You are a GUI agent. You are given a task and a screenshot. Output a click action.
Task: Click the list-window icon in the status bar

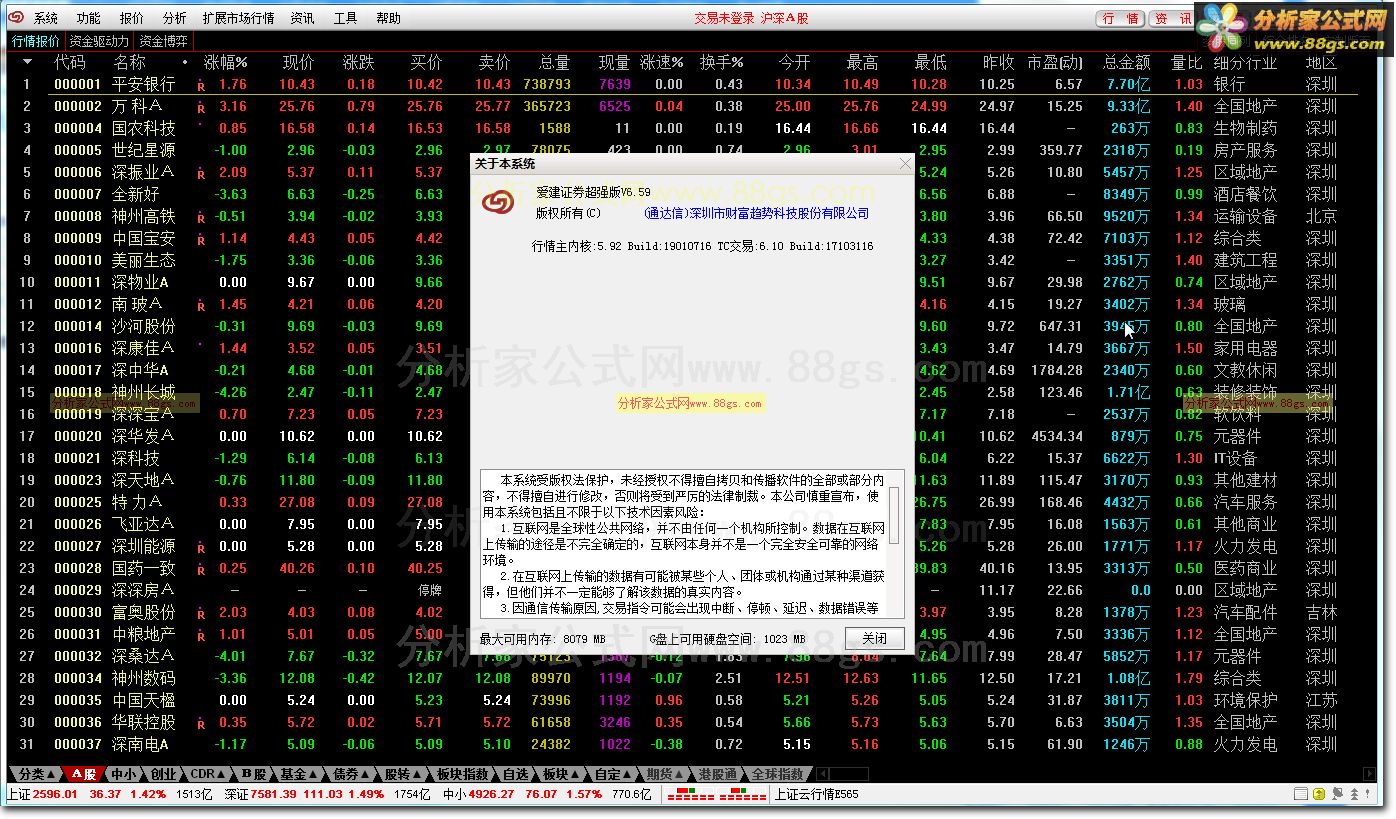click(x=1301, y=794)
